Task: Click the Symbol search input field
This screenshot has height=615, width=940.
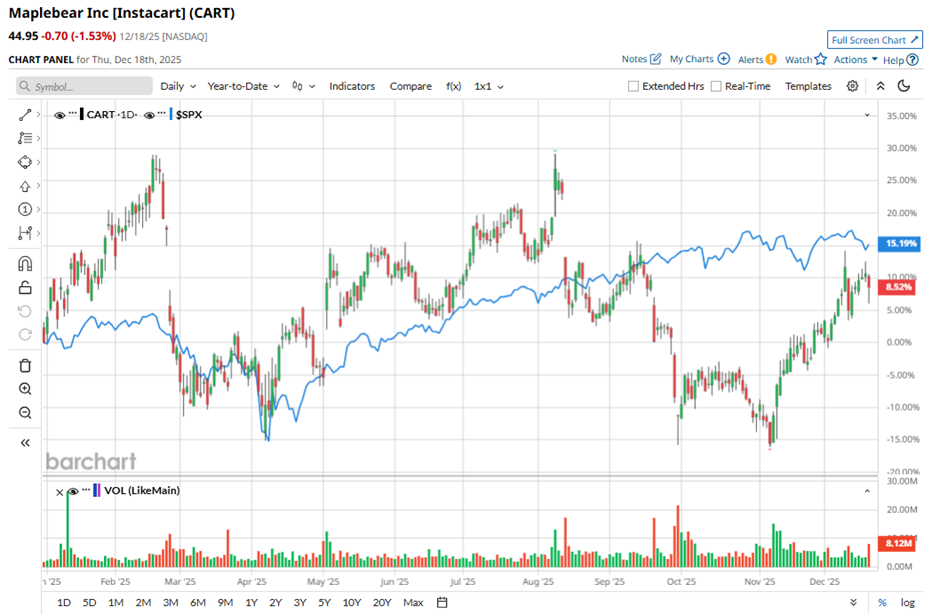Action: coord(85,86)
